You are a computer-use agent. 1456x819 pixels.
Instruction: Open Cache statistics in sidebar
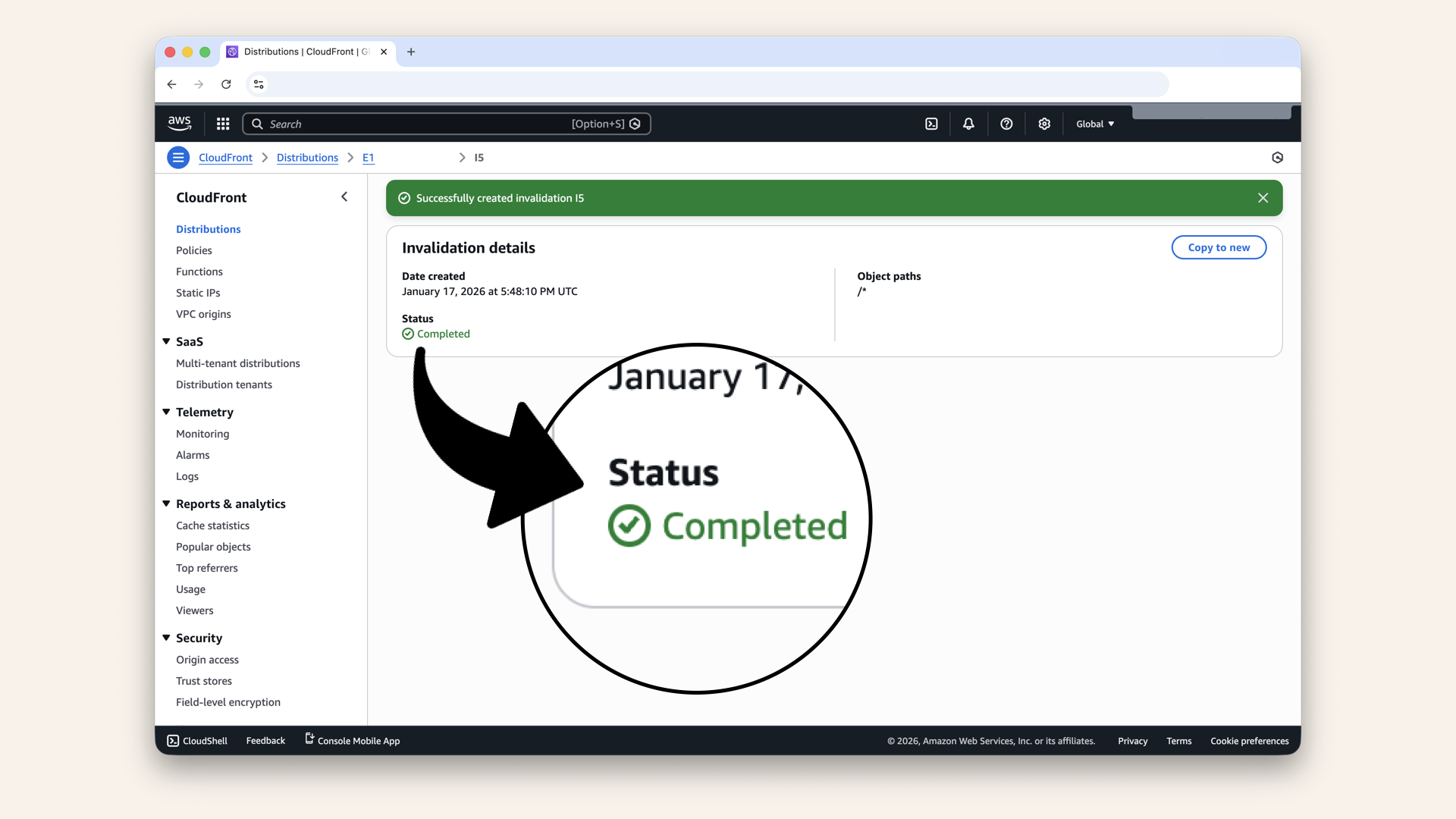212,526
